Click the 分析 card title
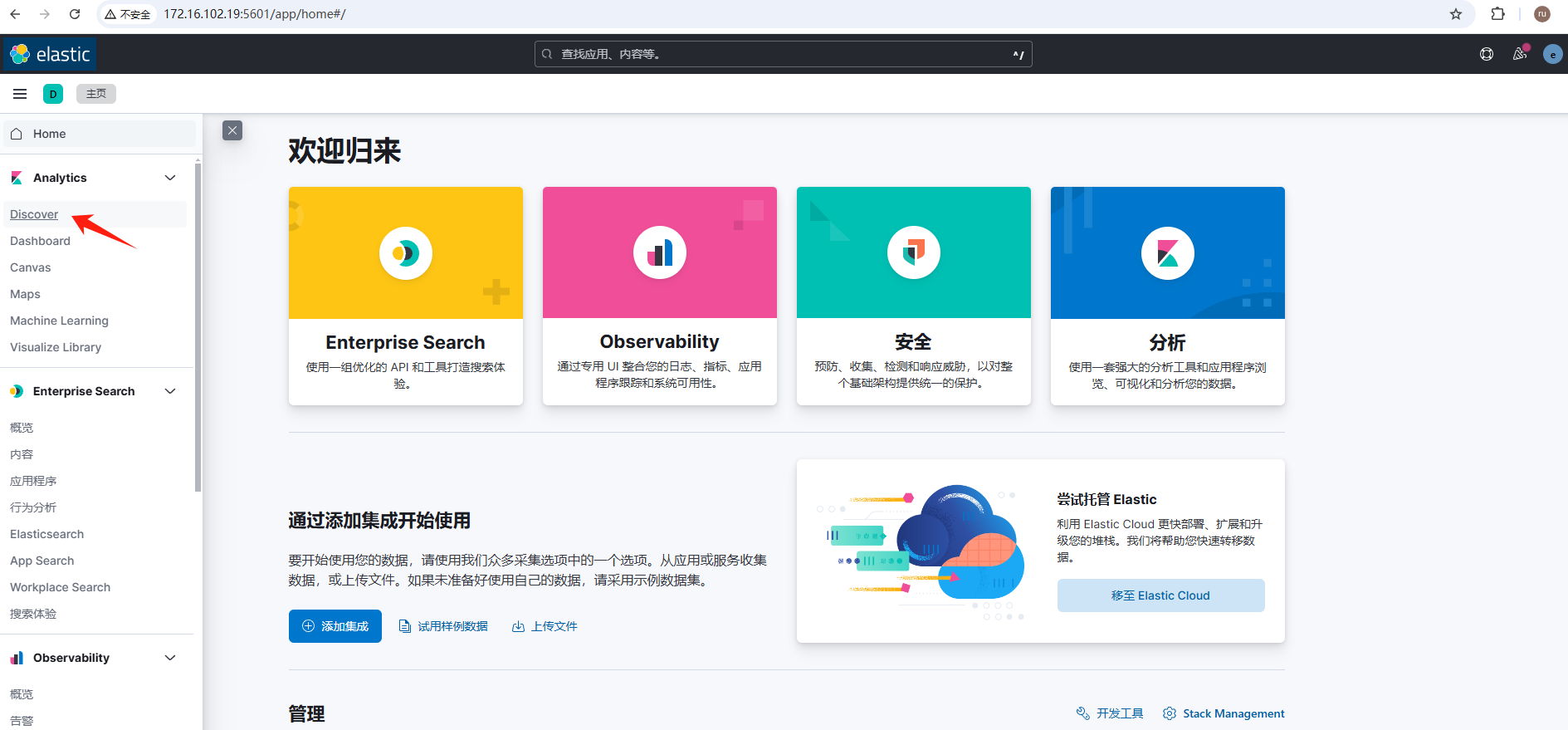1568x730 pixels. (x=1167, y=342)
